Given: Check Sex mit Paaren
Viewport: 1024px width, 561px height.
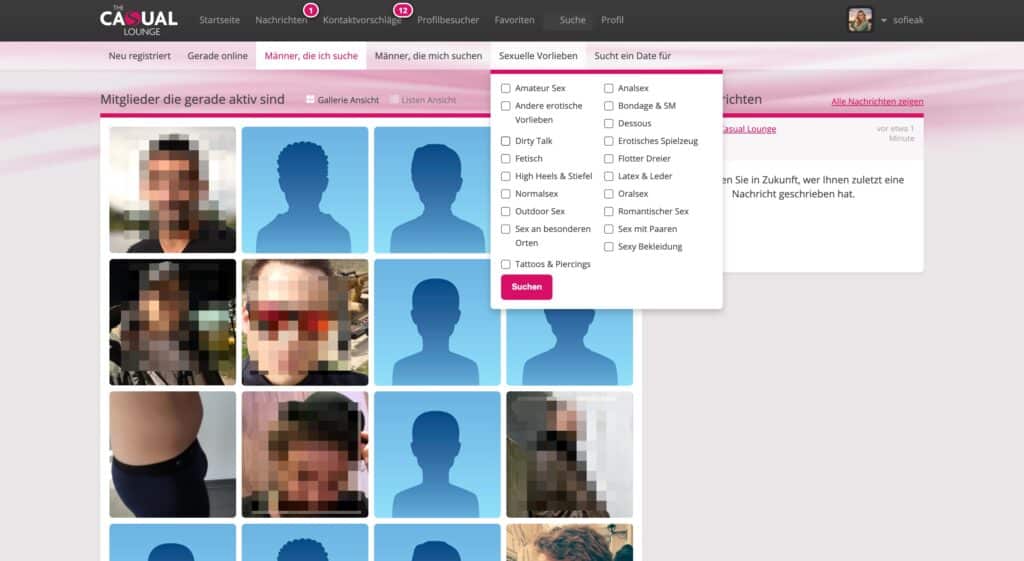Looking at the screenshot, I should (x=609, y=229).
